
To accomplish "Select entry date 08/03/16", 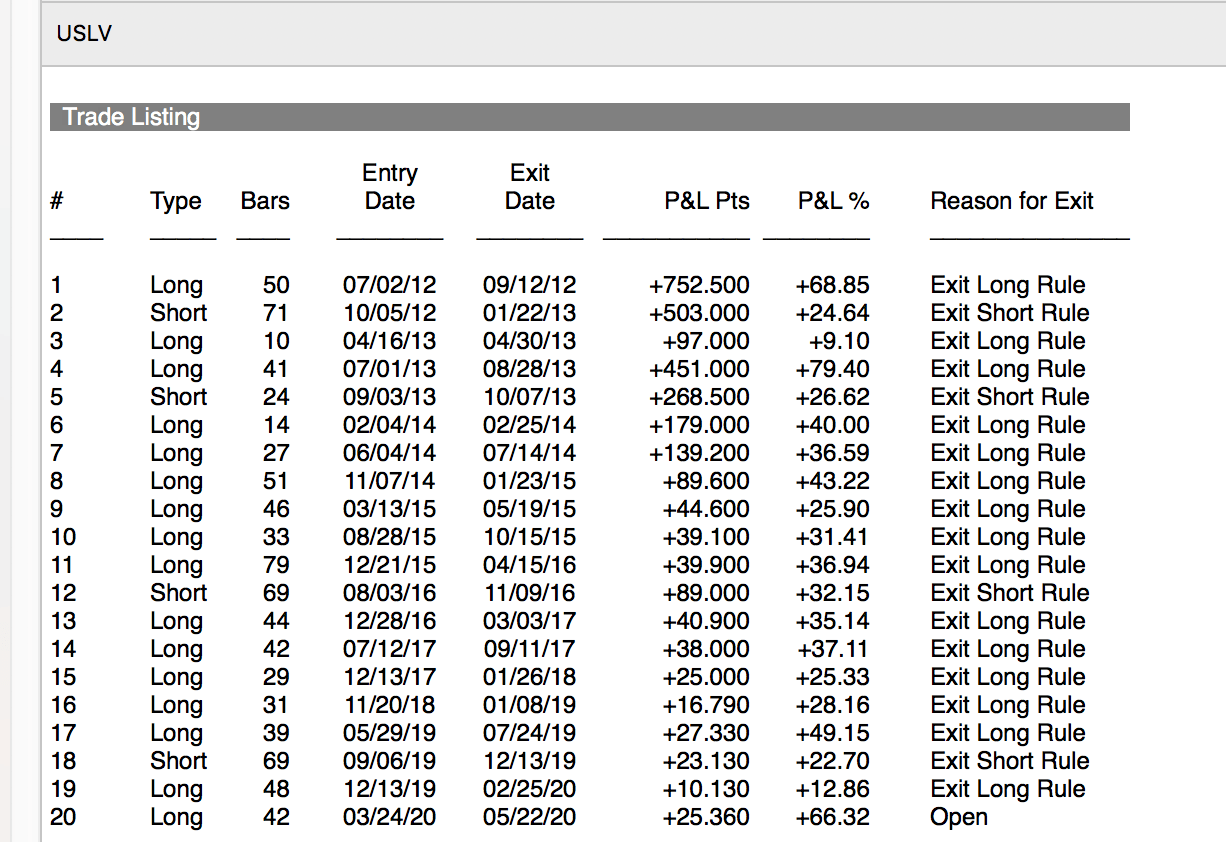I will point(390,593).
